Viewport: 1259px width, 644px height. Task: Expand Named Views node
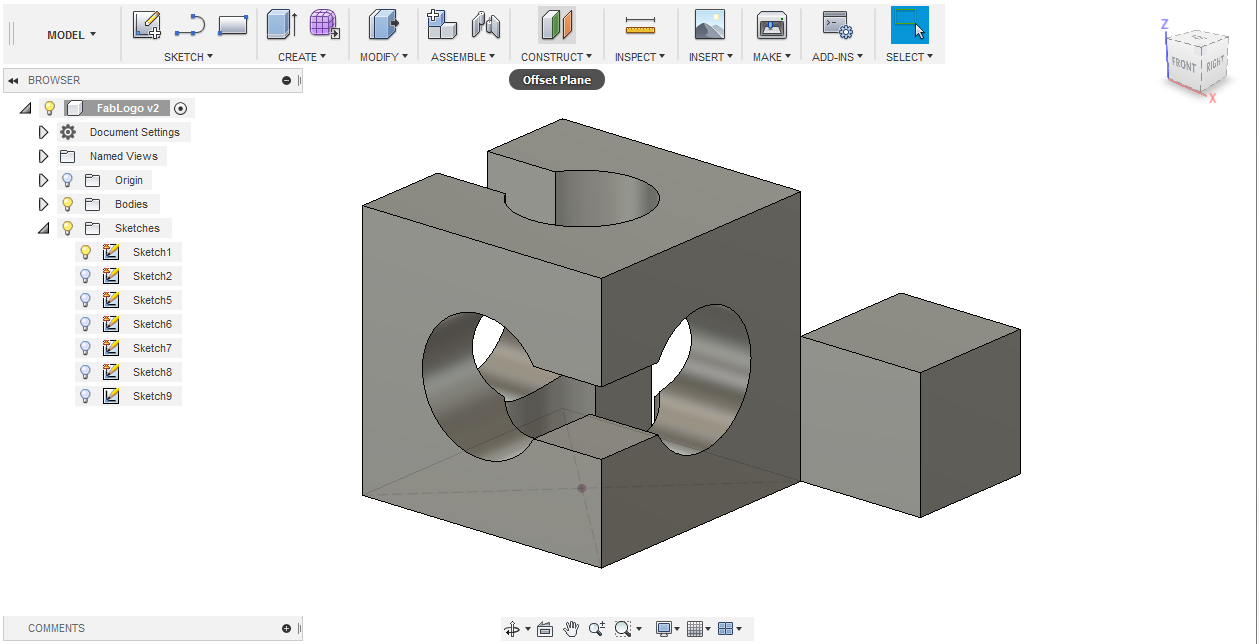(x=43, y=156)
